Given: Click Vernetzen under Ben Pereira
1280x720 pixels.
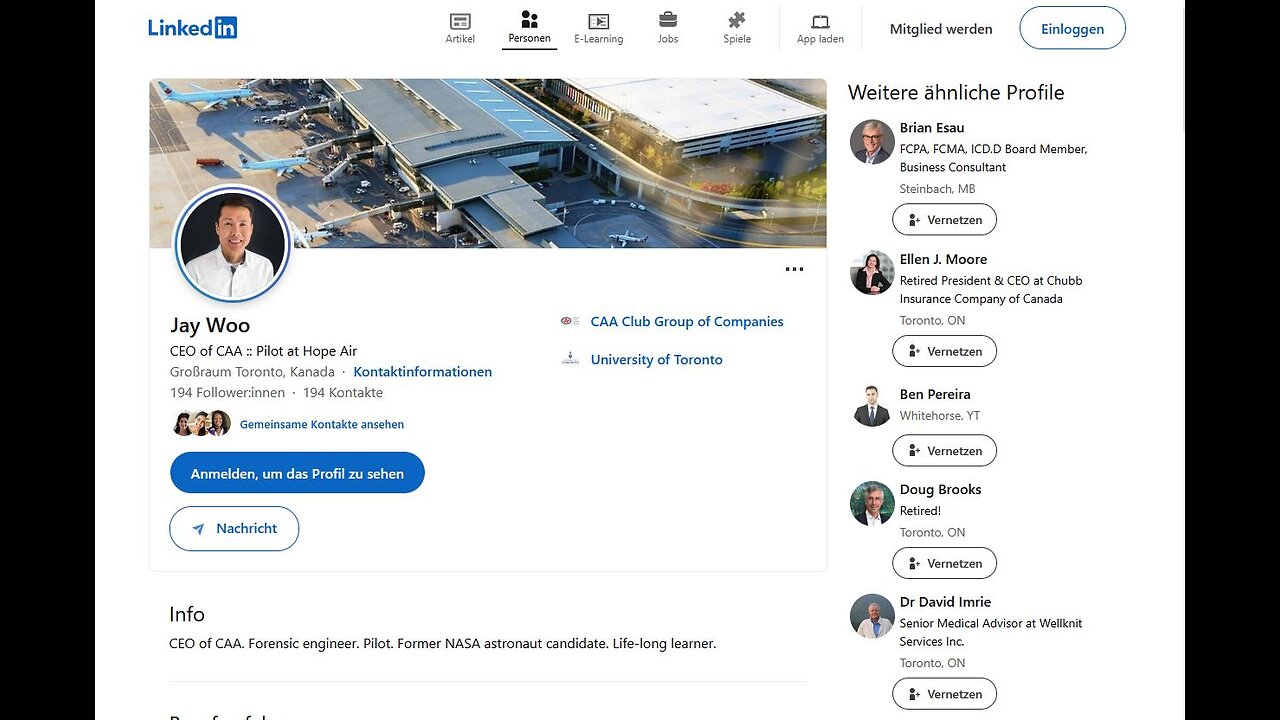Looking at the screenshot, I should pos(944,450).
